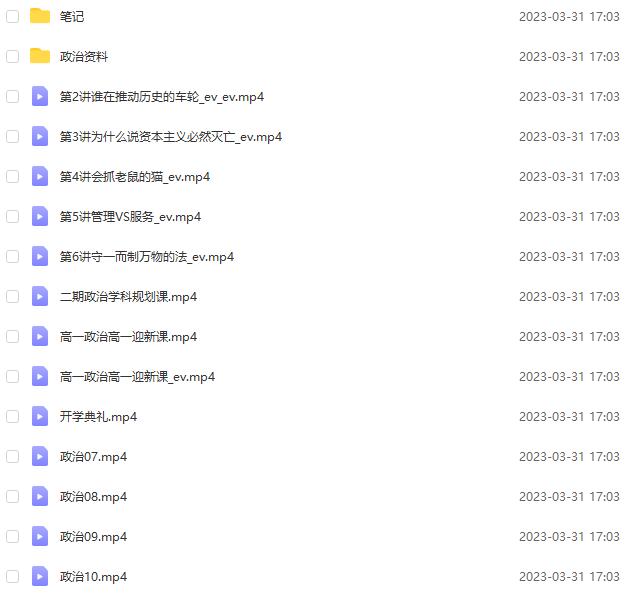Tick the checkbox beside 政治08.mp4

(x=13, y=496)
